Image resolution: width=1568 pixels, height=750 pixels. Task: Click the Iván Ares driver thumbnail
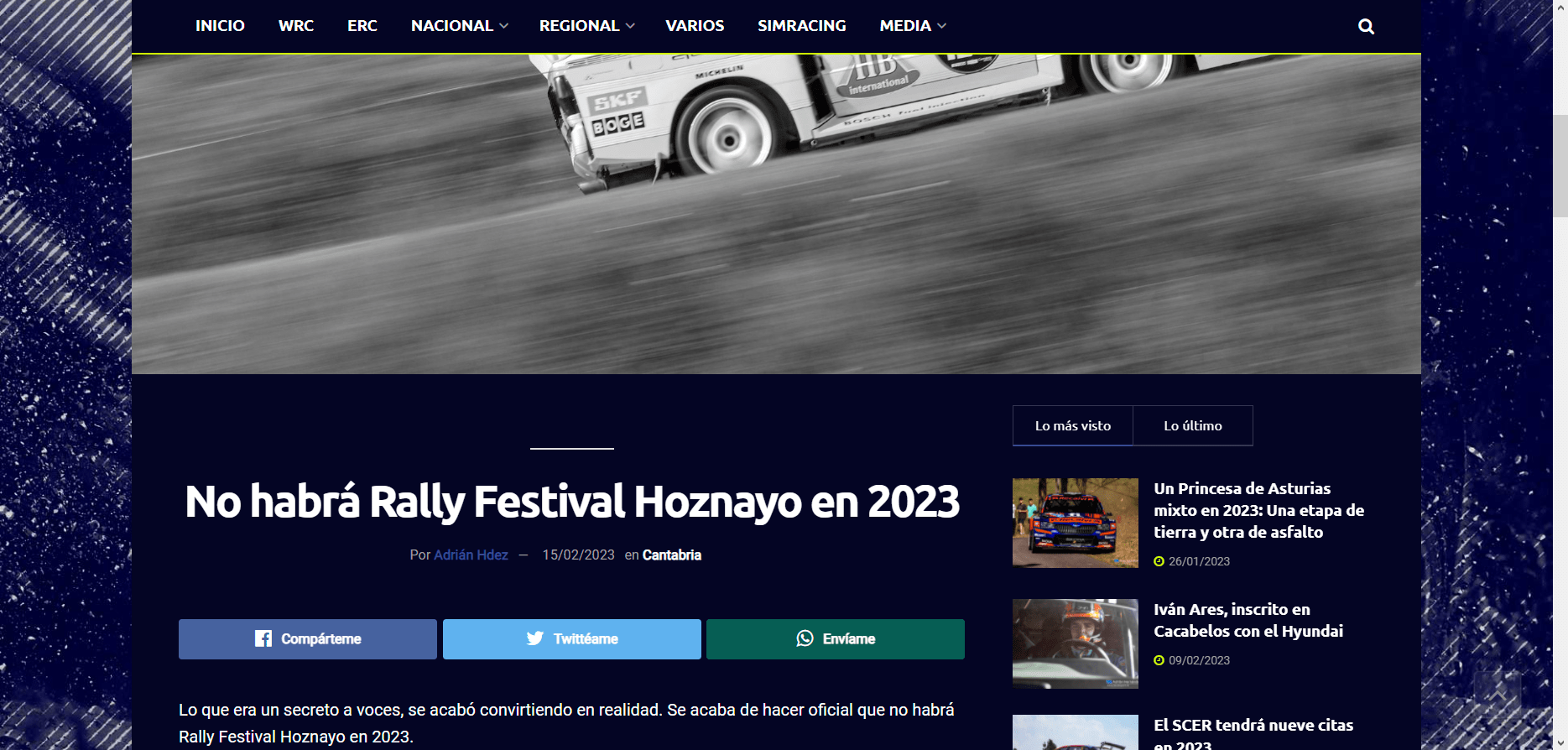(x=1076, y=643)
